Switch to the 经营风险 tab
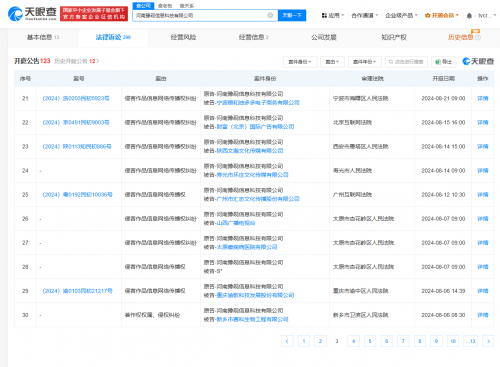Viewport: 500px width, 367px height. click(x=183, y=37)
